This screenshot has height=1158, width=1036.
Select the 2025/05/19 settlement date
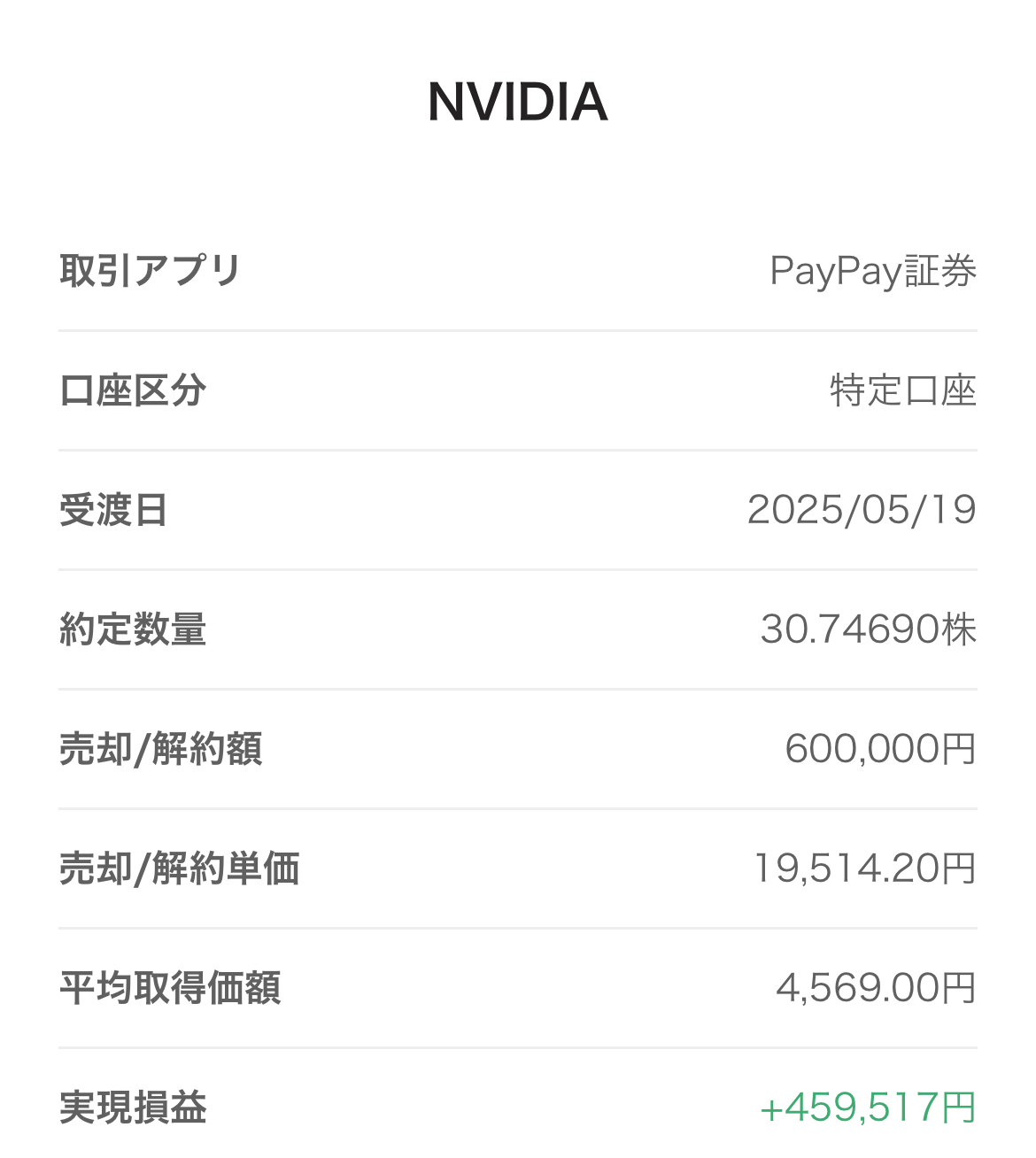(862, 510)
